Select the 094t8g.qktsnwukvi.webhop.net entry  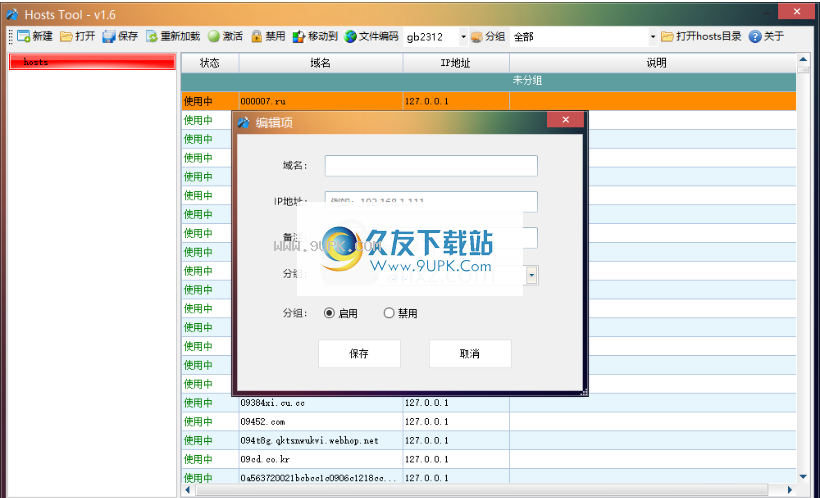coord(309,440)
